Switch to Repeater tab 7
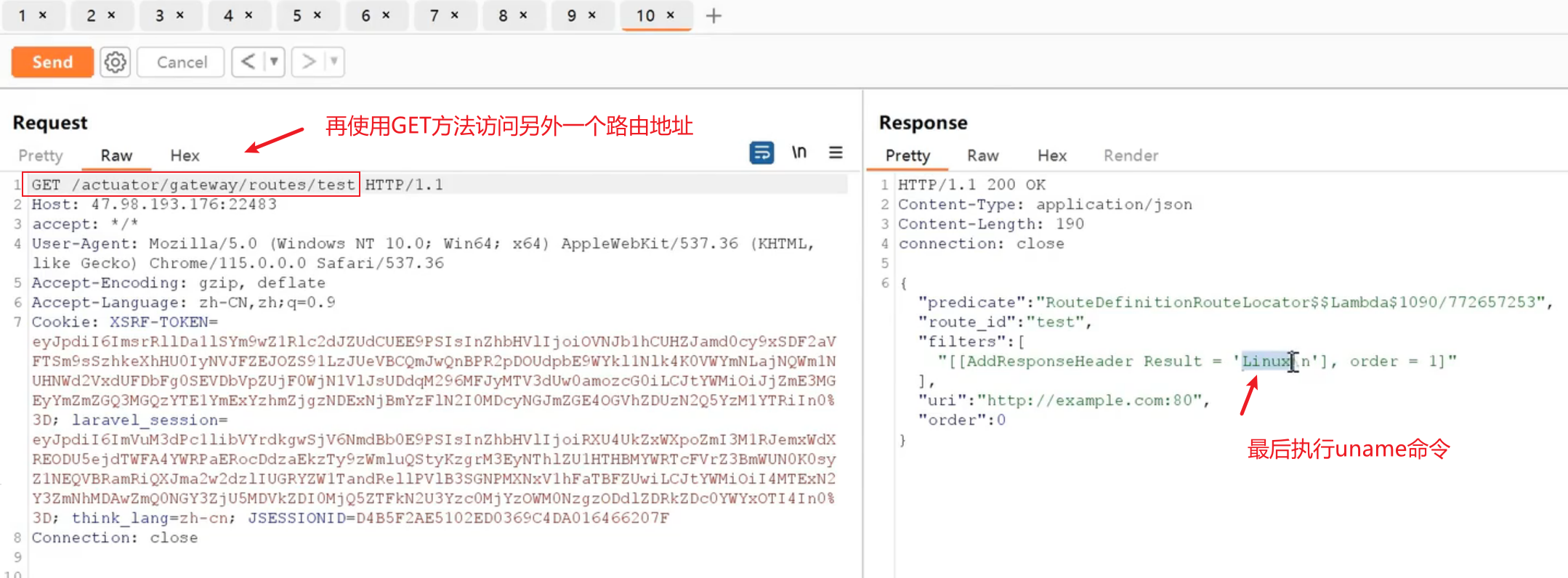This screenshot has height=578, width=1568. (435, 16)
